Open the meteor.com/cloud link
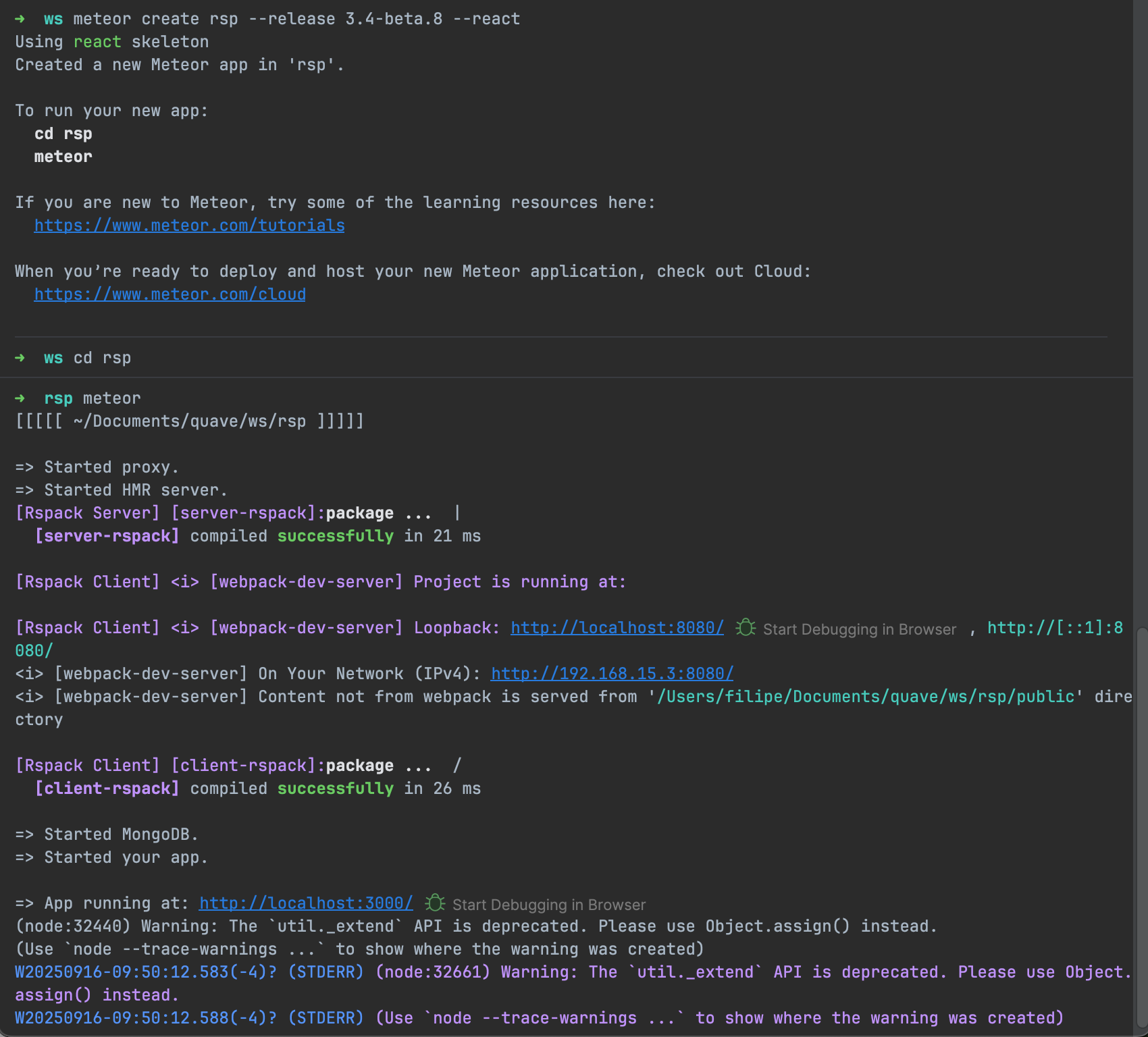 169,294
